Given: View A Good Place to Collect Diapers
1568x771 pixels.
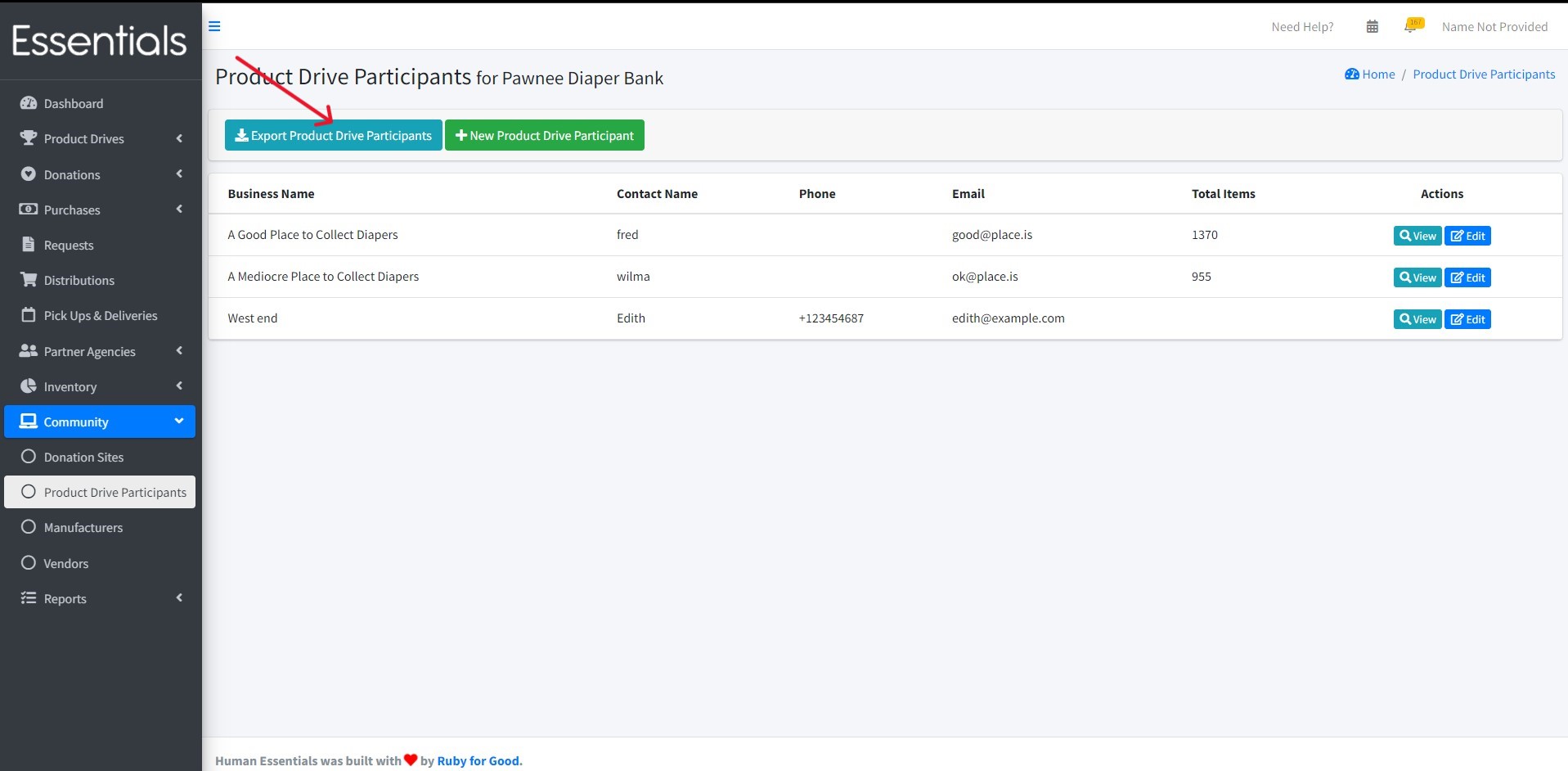Looking at the screenshot, I should tap(1417, 236).
